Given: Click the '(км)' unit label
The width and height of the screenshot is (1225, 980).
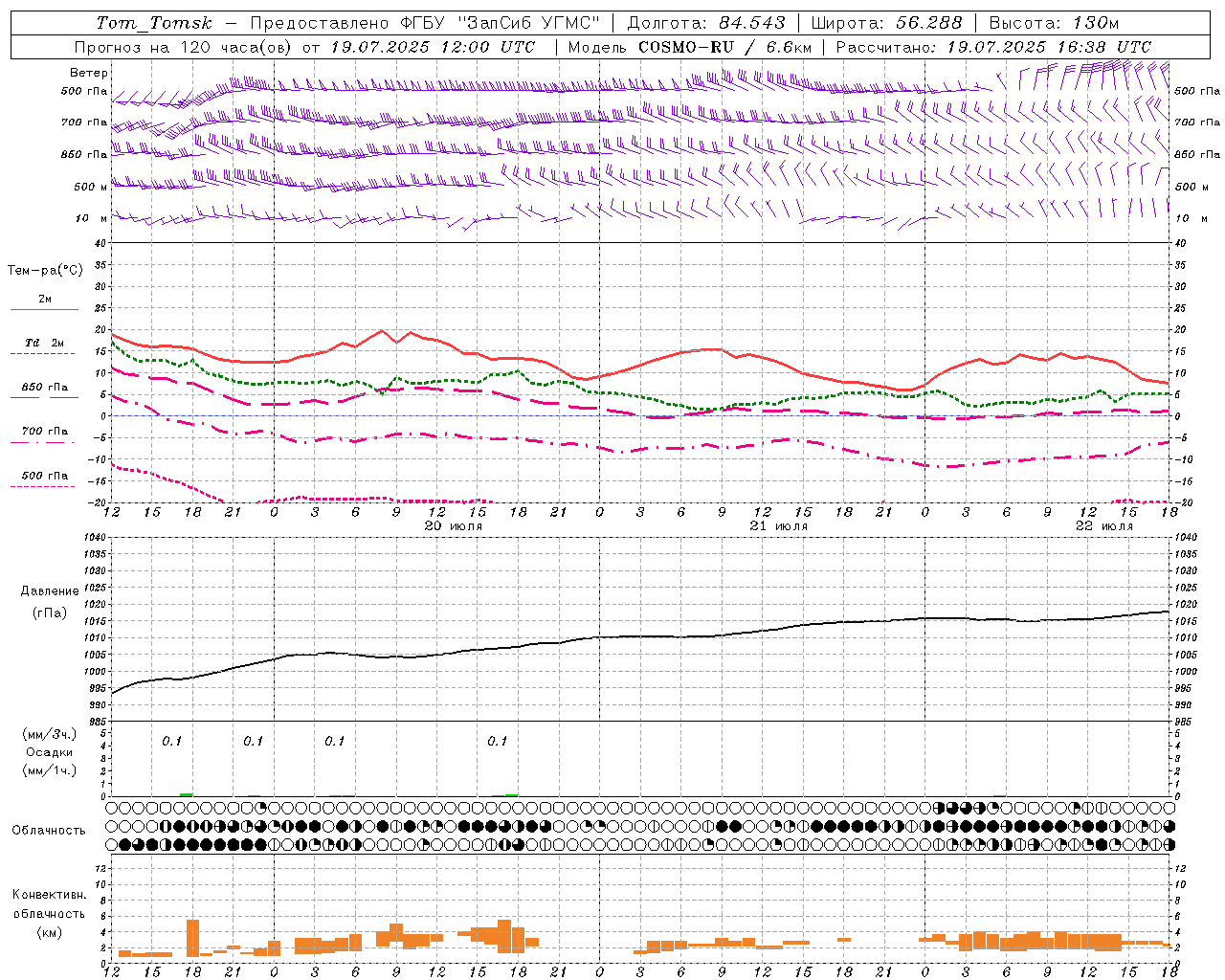Looking at the screenshot, I should click(x=50, y=932).
